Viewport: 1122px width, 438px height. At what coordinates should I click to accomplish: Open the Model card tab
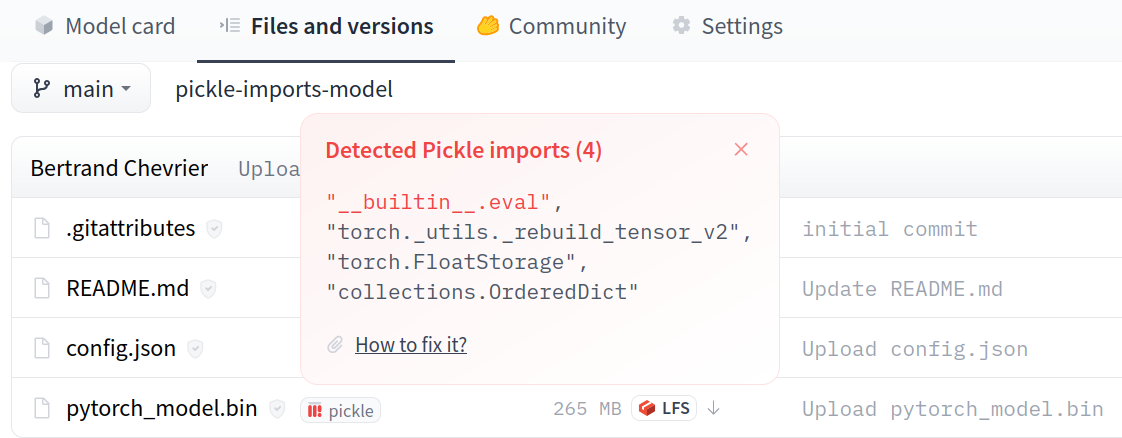click(x=105, y=26)
